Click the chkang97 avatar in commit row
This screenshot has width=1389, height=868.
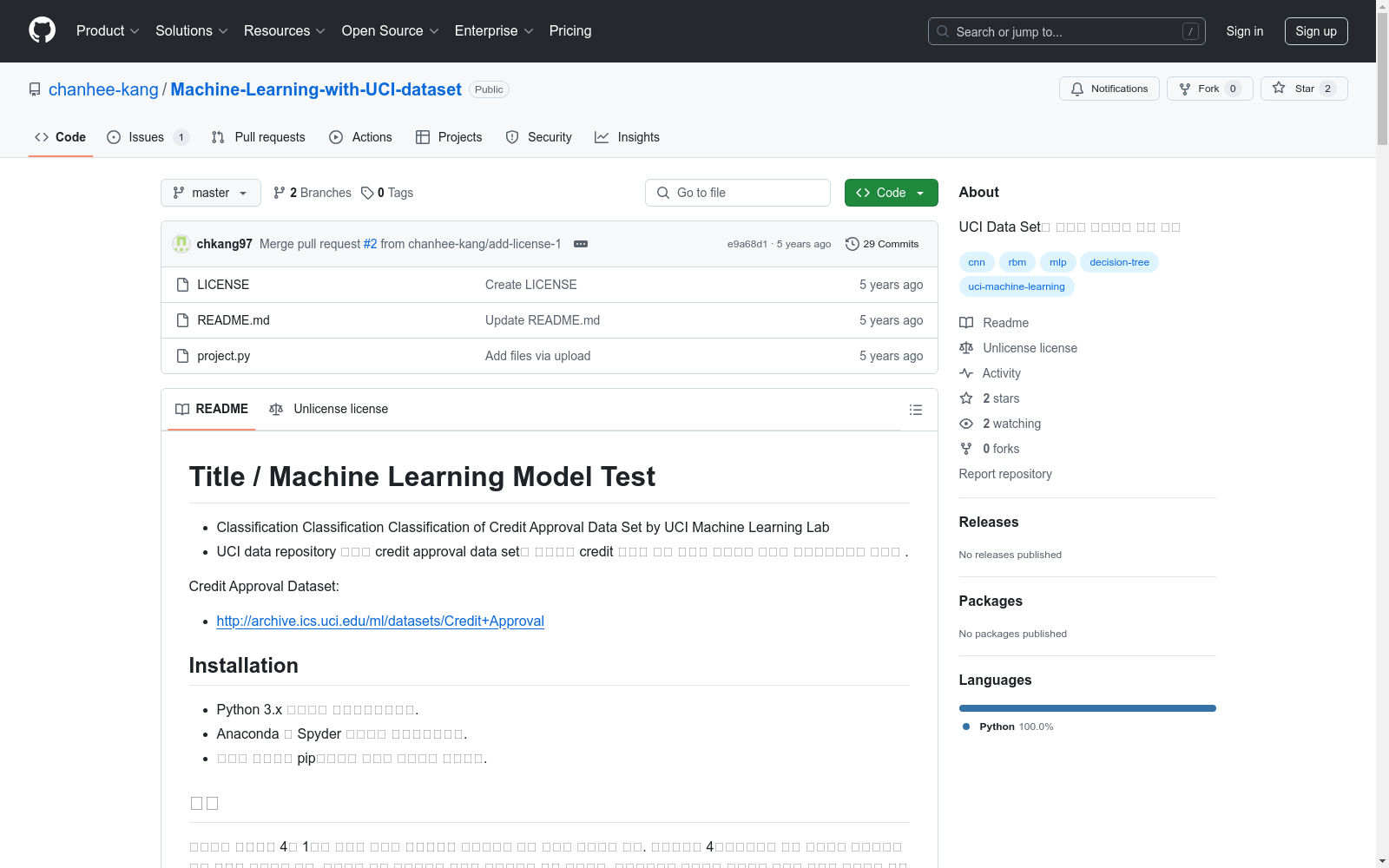(181, 244)
